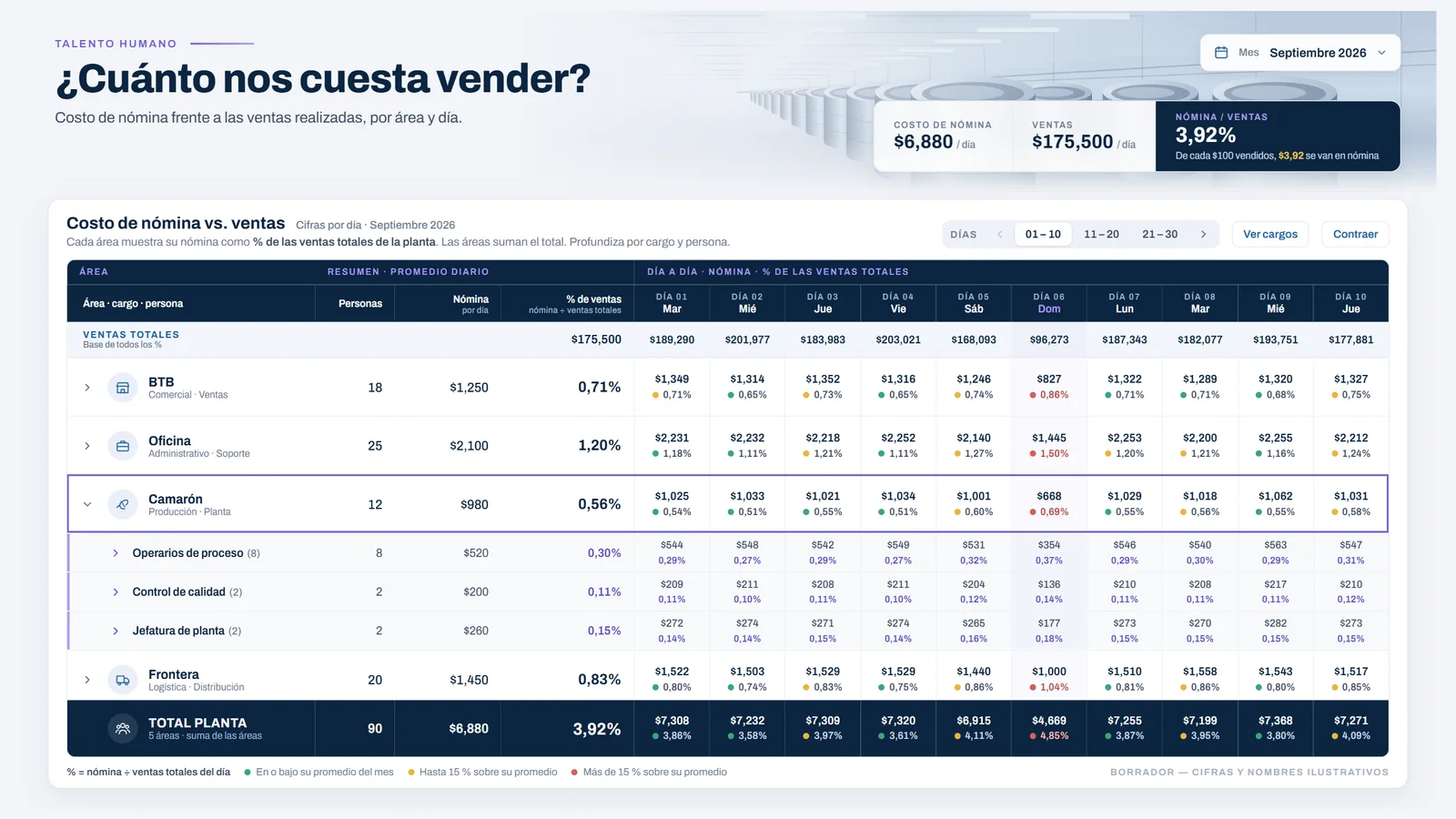Expand the Oficina area row
The height and width of the screenshot is (819, 1456).
87,446
